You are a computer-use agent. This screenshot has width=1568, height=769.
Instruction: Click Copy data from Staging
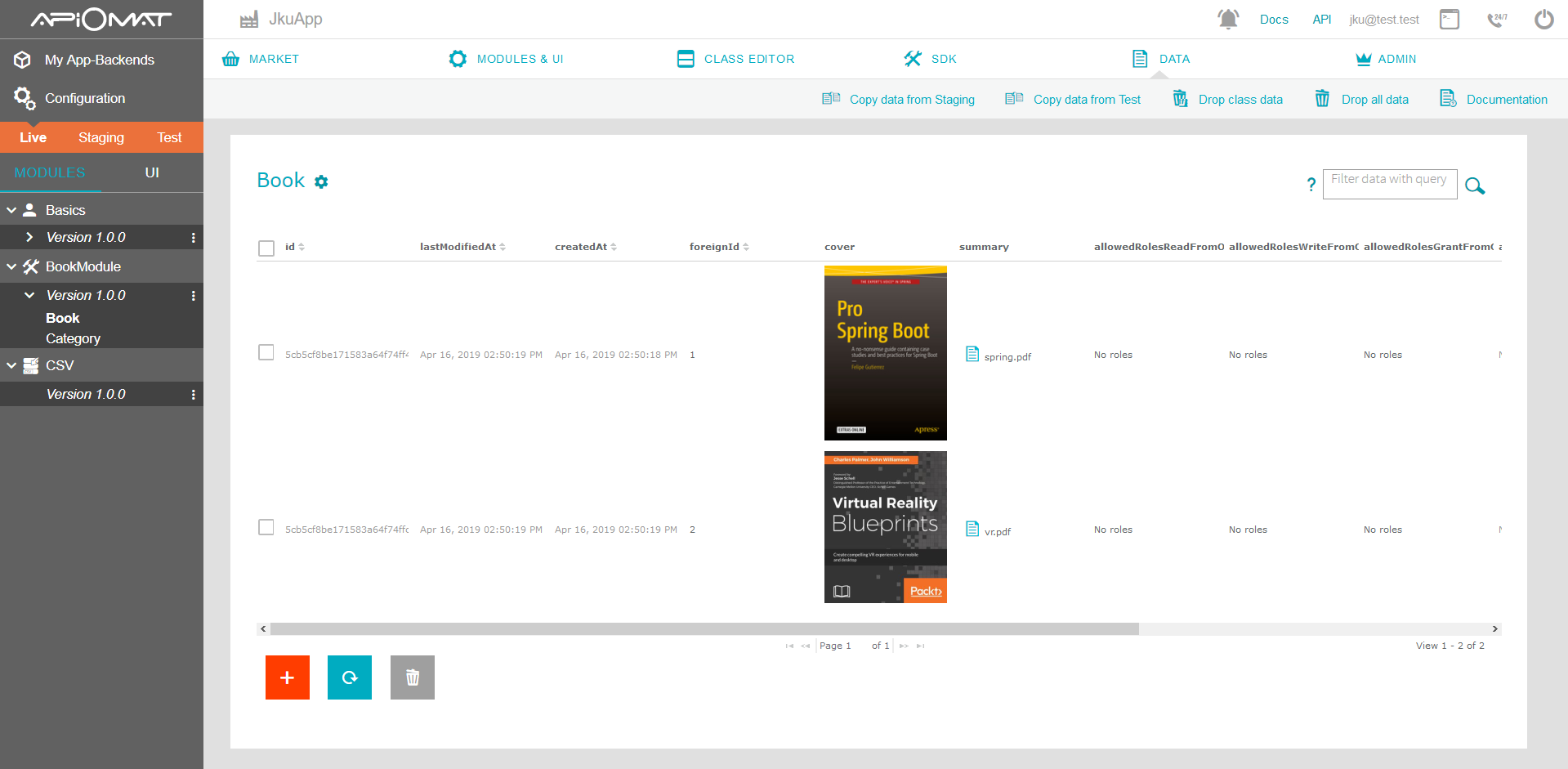pos(898,100)
